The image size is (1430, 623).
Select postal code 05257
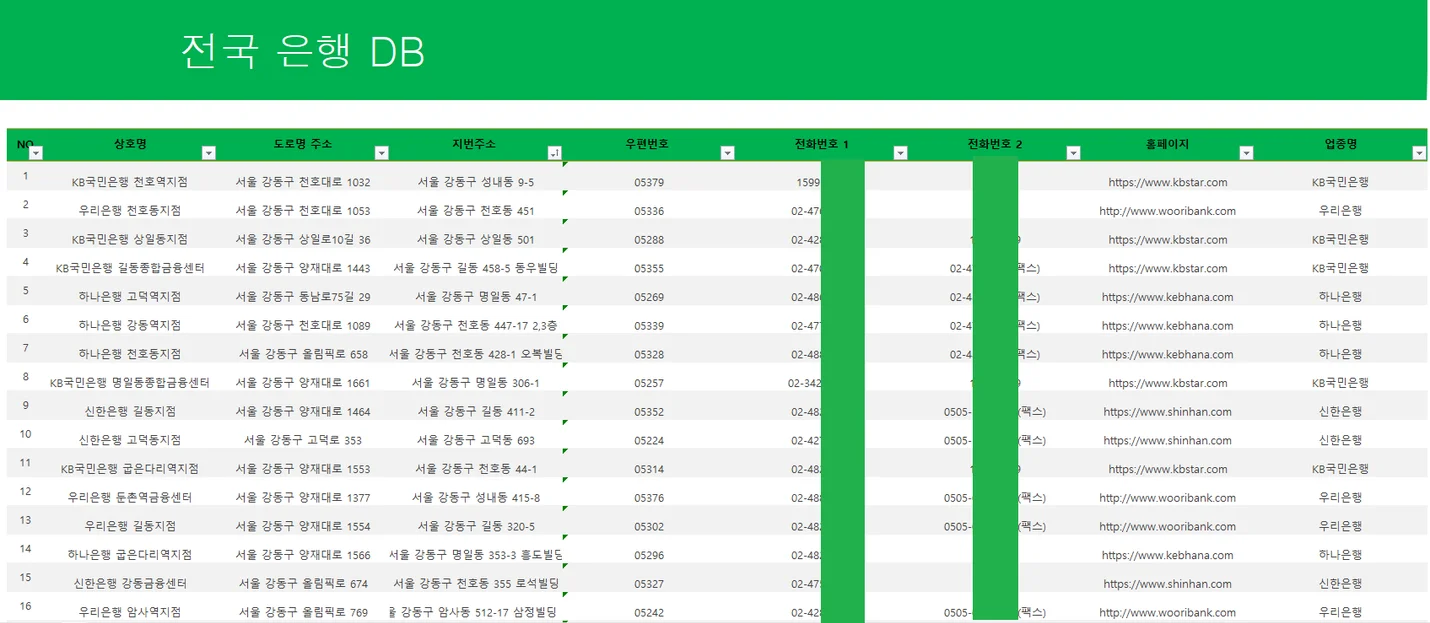[x=649, y=383]
